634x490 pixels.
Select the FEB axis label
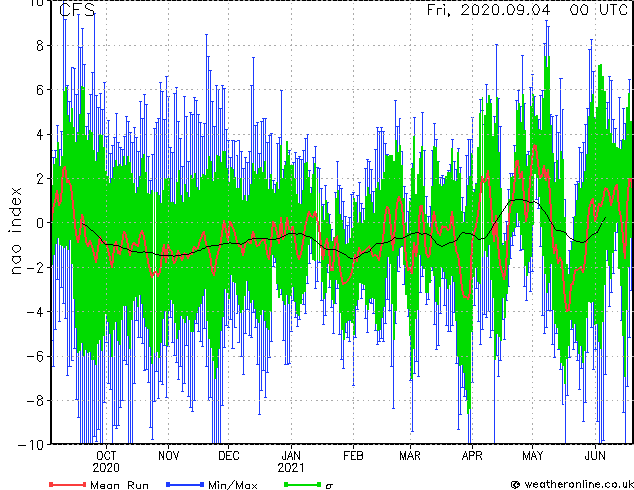pos(353,456)
